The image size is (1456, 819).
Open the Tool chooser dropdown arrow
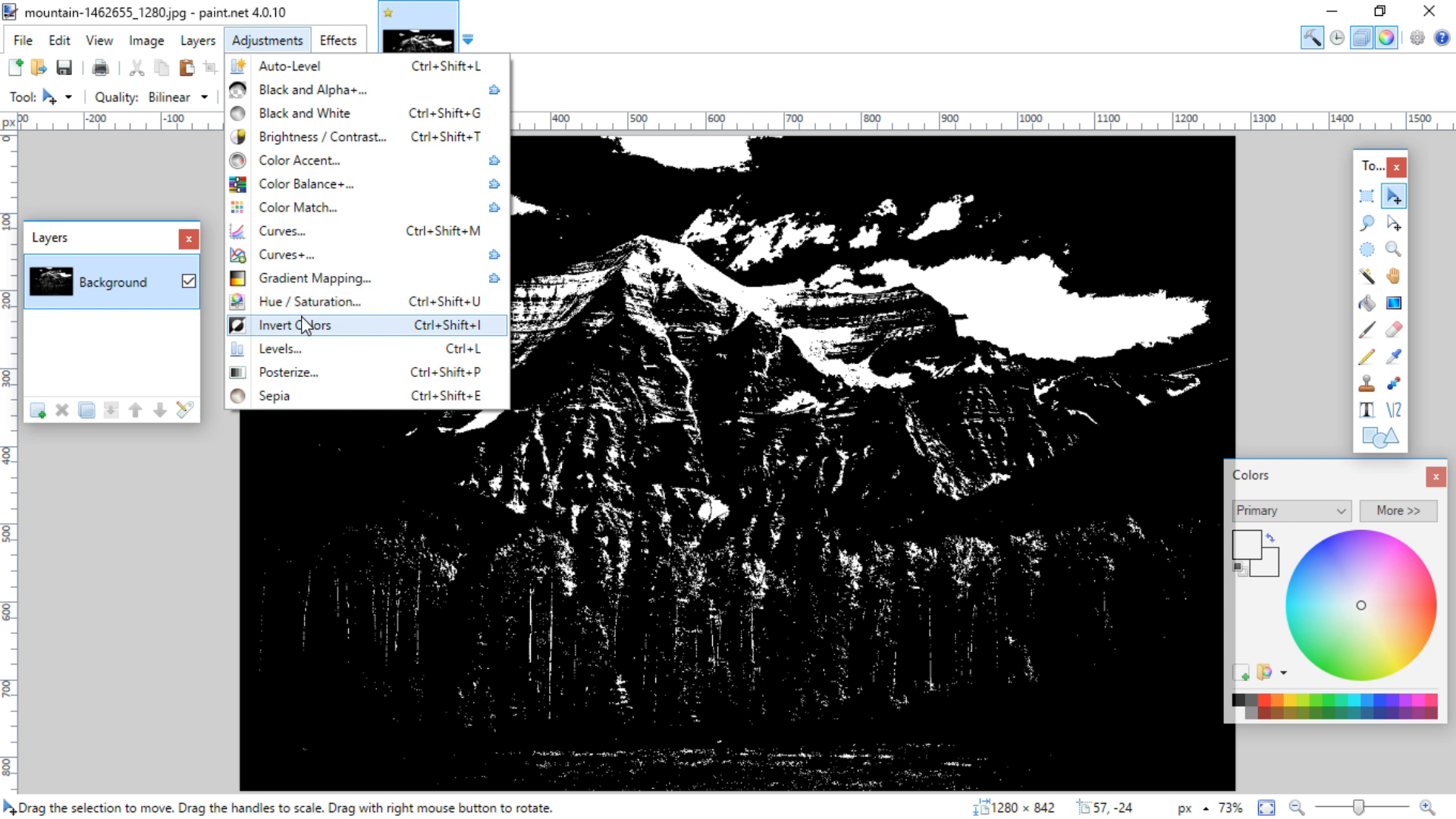click(68, 97)
